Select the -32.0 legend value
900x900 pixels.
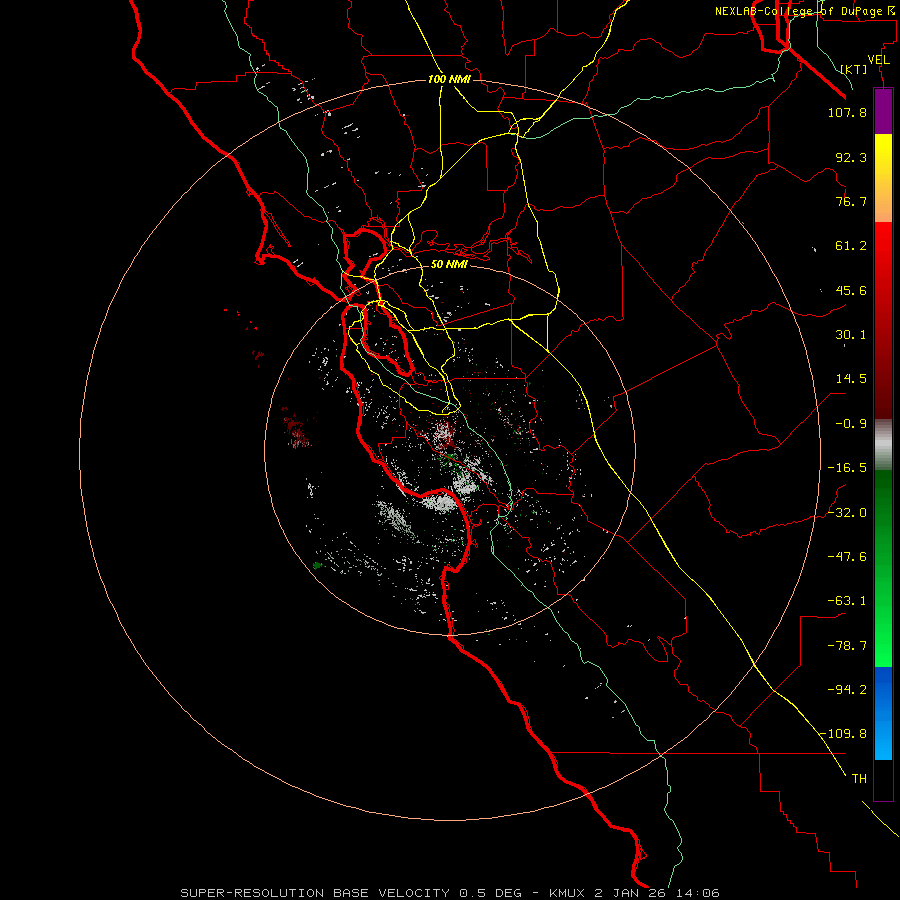847,513
